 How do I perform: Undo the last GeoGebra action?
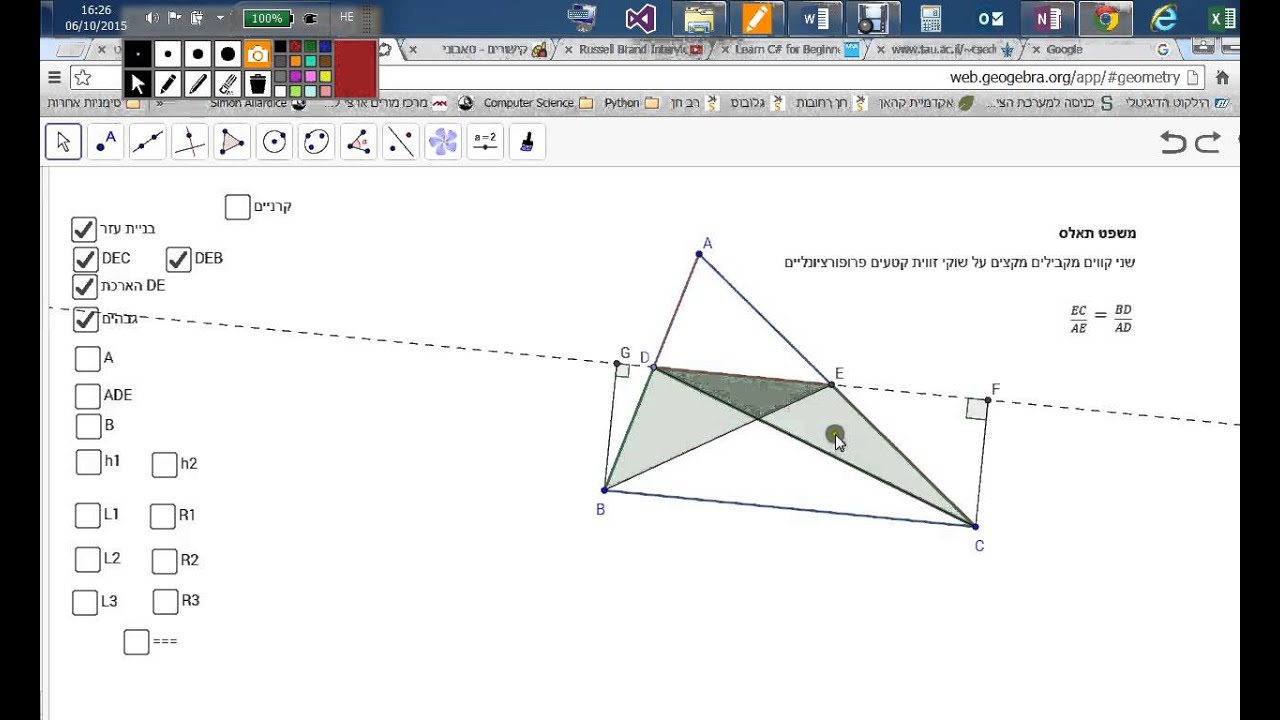pyautogui.click(x=1173, y=142)
